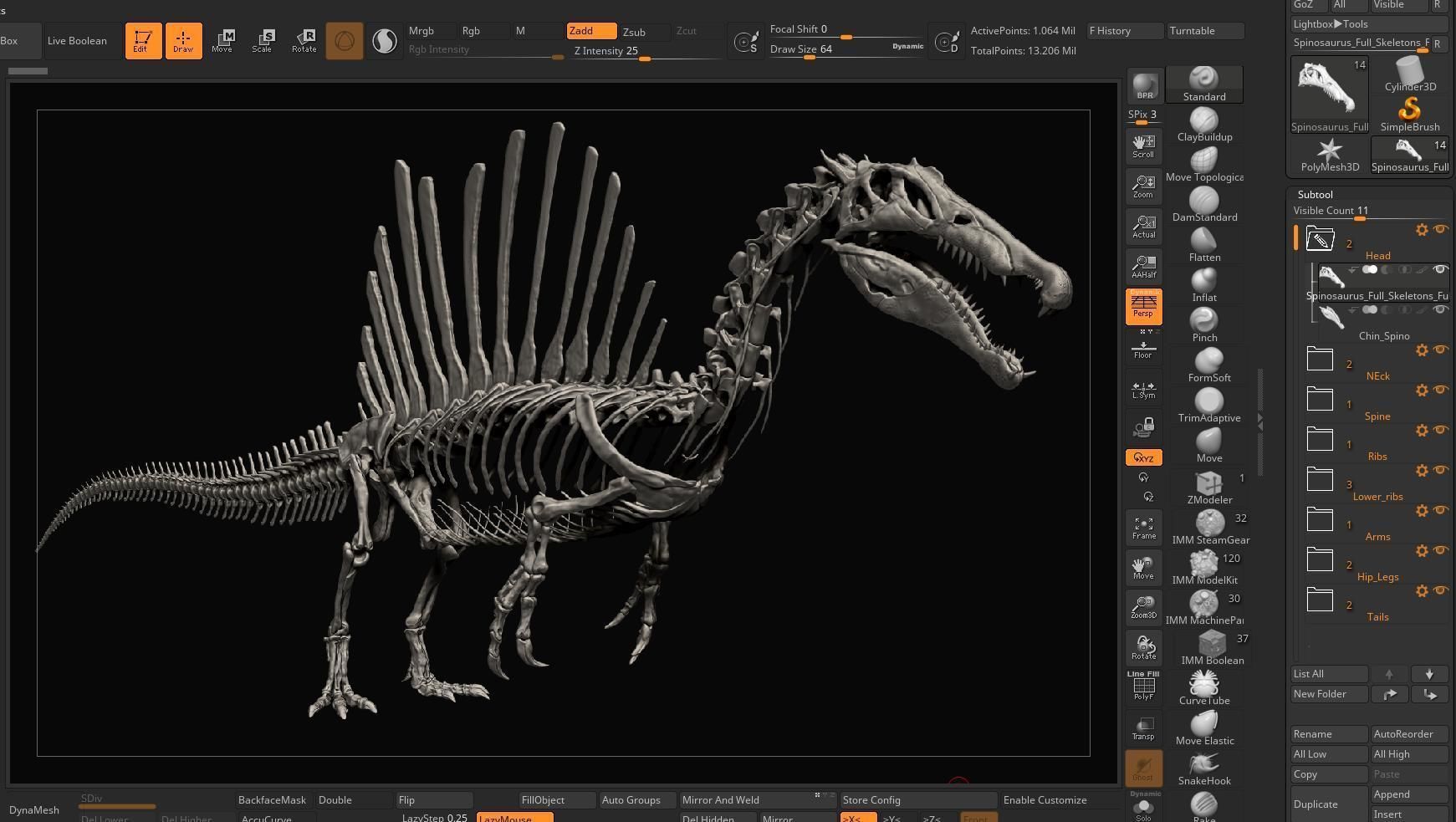This screenshot has width=1456, height=822.
Task: Toggle the XYZ rotation mode button
Action: [x=1143, y=457]
